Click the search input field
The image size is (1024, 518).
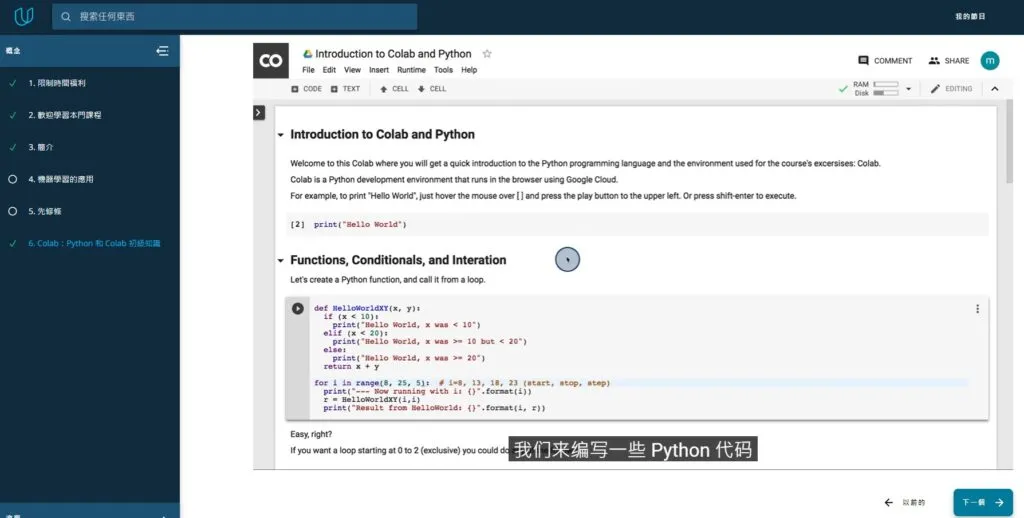234,16
